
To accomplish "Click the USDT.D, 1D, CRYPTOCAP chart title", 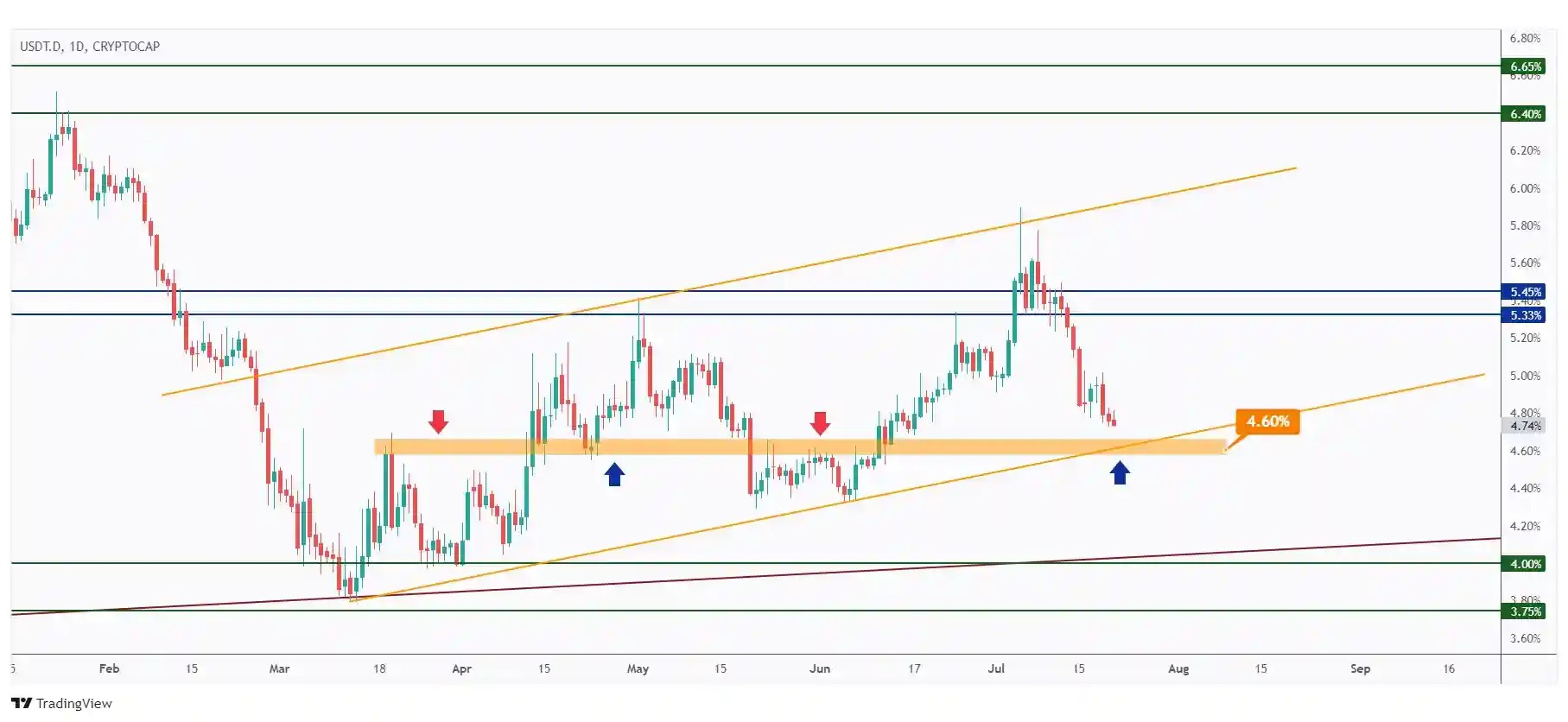I will point(90,47).
